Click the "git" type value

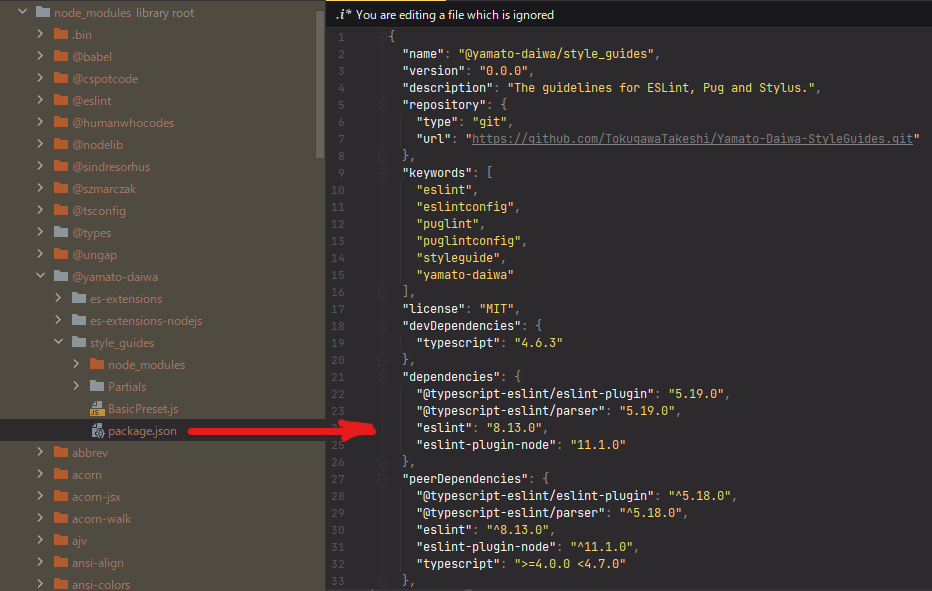coord(489,122)
